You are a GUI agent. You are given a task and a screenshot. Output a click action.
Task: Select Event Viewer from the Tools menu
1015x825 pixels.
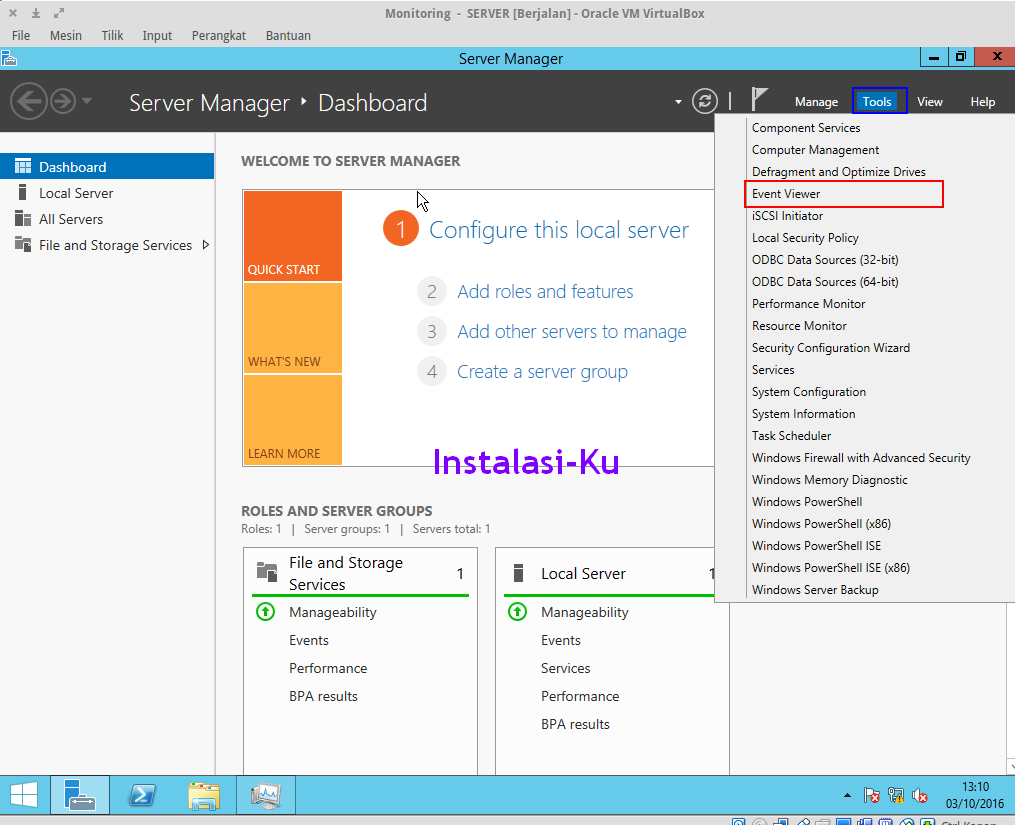(789, 193)
